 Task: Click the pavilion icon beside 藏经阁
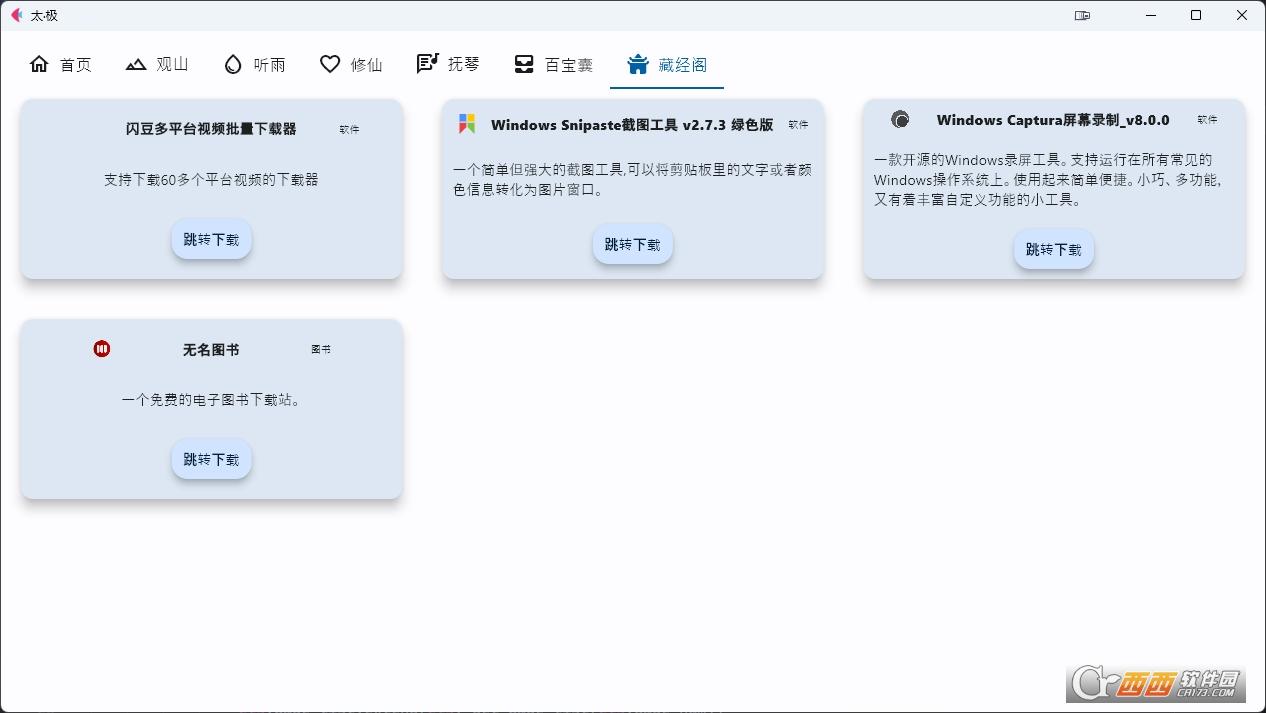(x=637, y=64)
